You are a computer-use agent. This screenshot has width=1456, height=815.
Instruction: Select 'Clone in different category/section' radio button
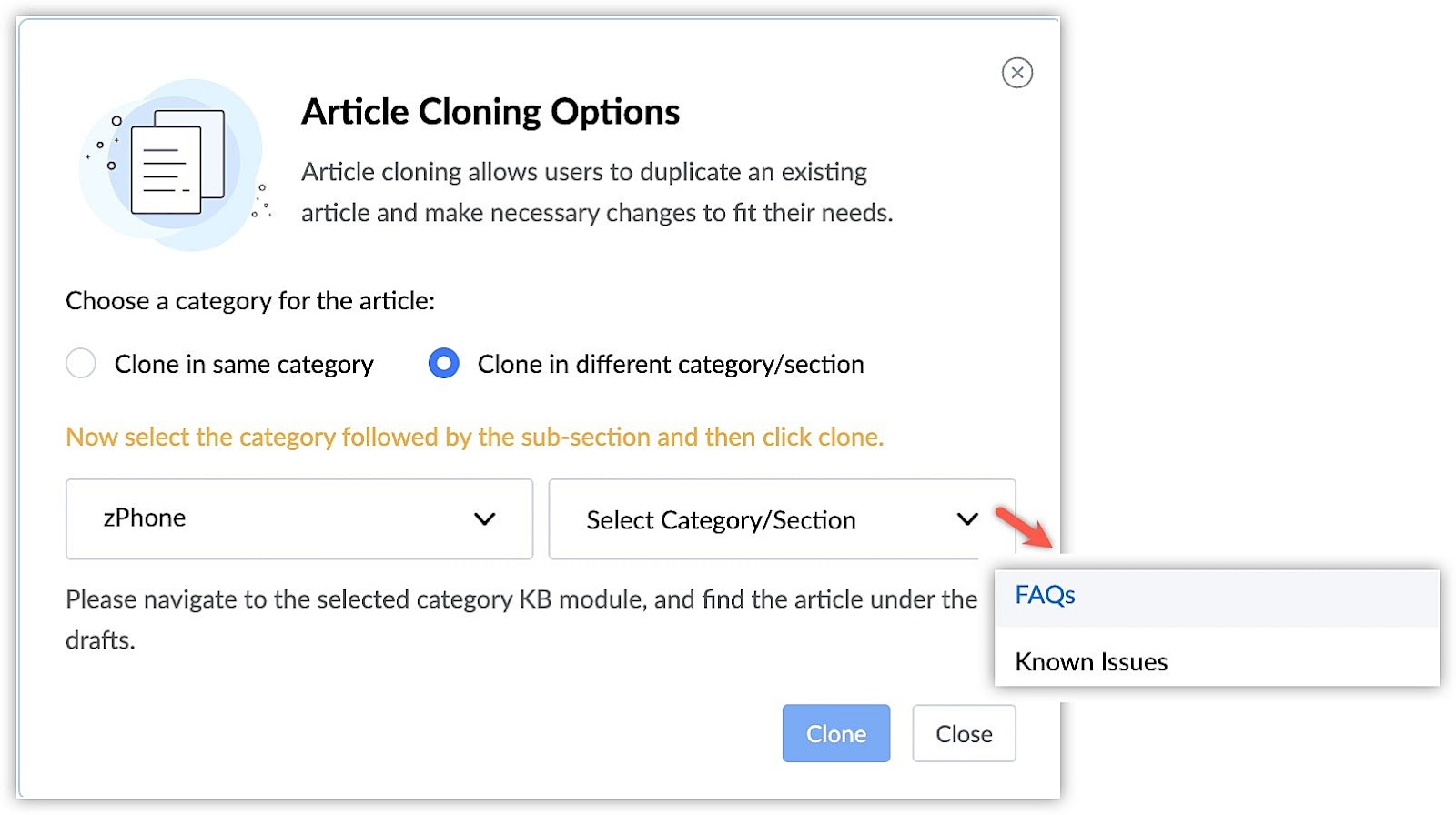coord(443,364)
